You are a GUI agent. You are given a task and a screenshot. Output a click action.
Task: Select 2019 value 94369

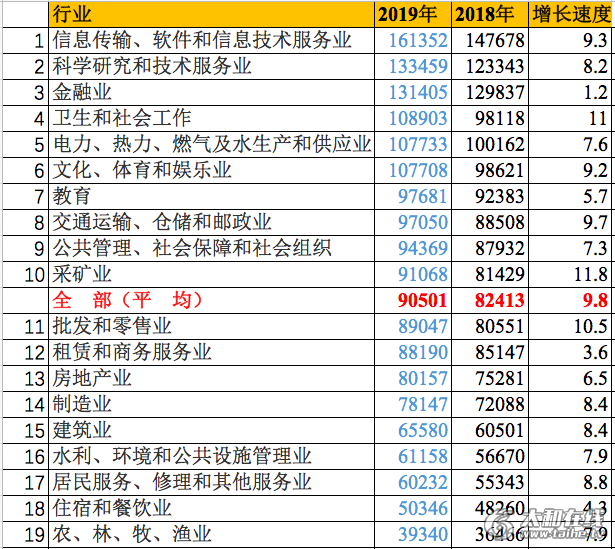[413, 249]
